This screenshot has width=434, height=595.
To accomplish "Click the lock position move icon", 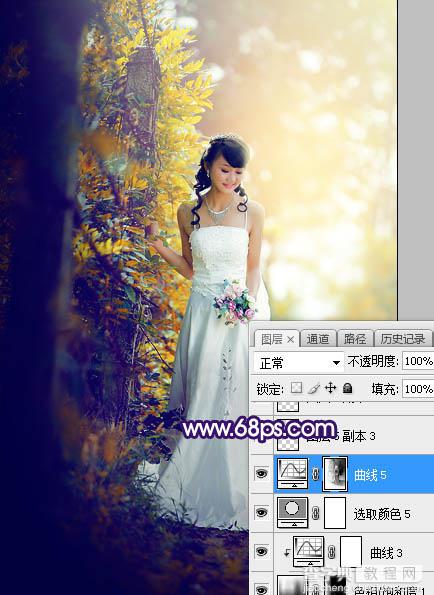I will click(x=330, y=388).
